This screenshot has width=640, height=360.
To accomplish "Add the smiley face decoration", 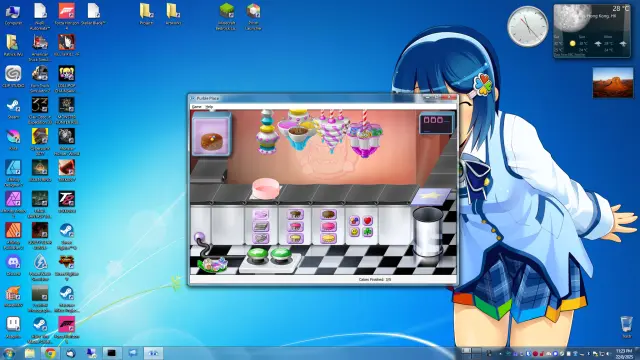I will (x=354, y=232).
